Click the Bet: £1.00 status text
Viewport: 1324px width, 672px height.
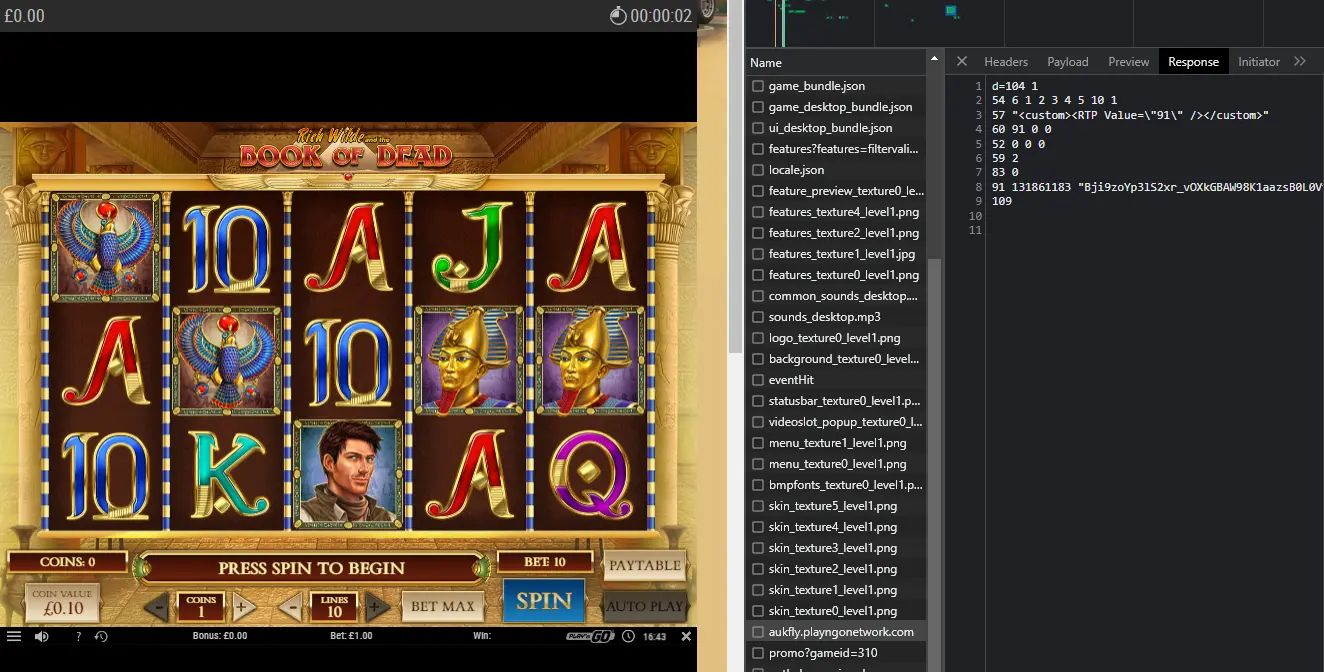point(351,636)
